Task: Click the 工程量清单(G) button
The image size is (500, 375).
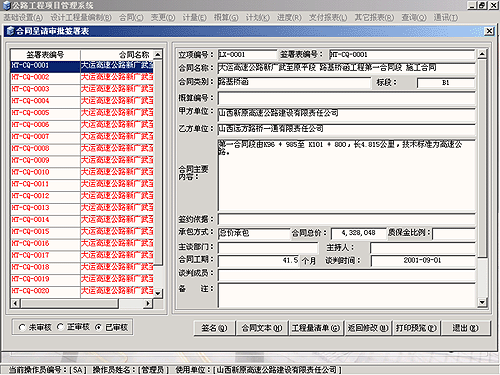Action: [316, 328]
